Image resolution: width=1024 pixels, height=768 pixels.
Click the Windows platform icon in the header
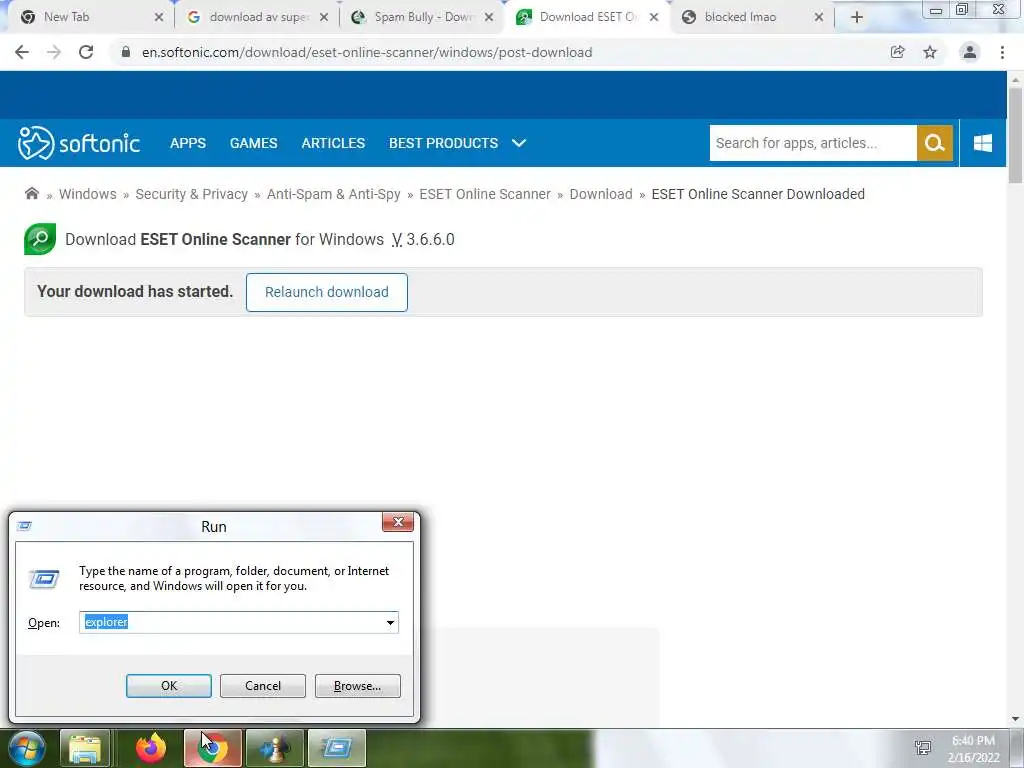983,143
